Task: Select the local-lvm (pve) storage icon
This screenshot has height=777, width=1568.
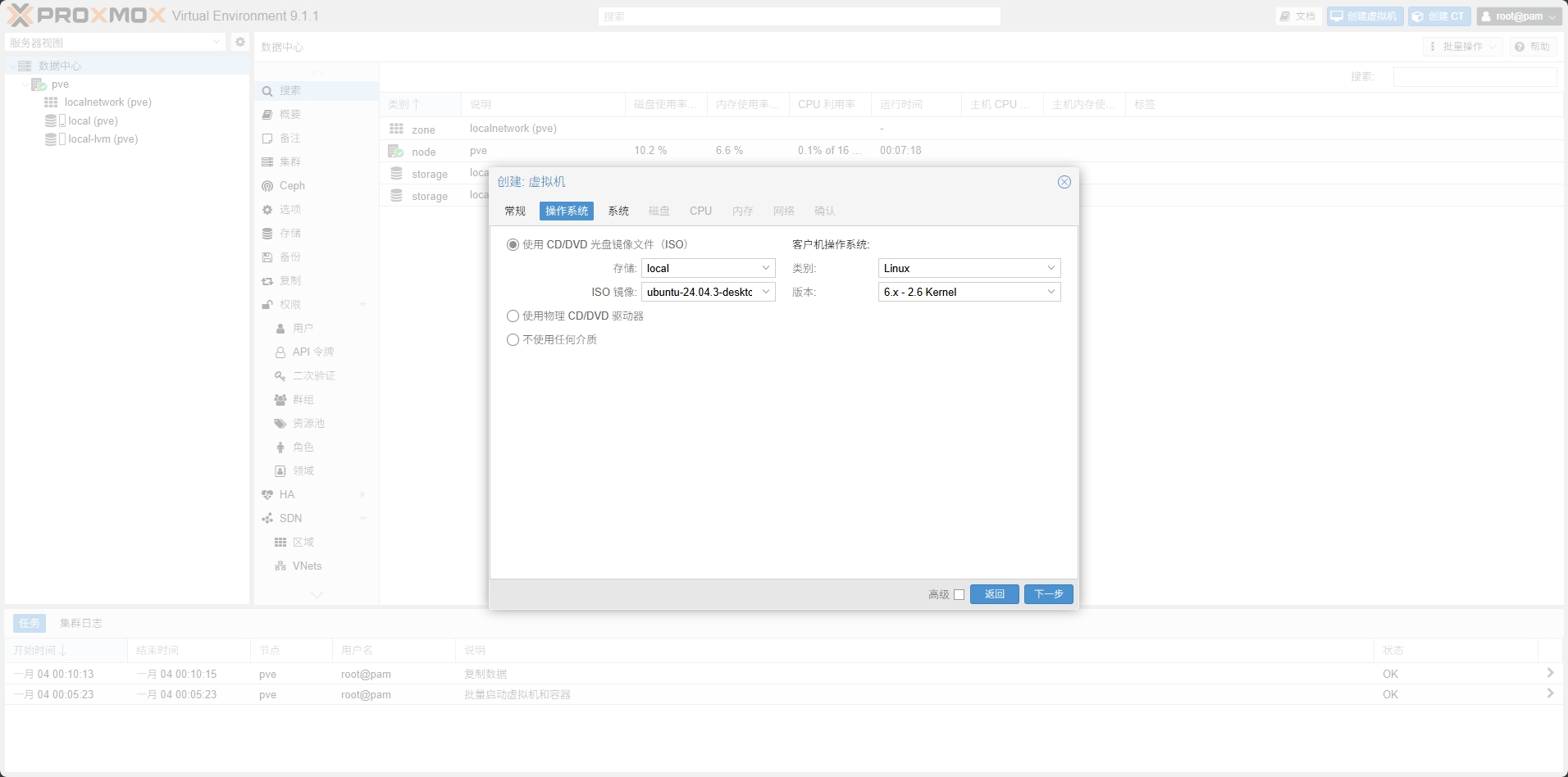Action: point(51,139)
